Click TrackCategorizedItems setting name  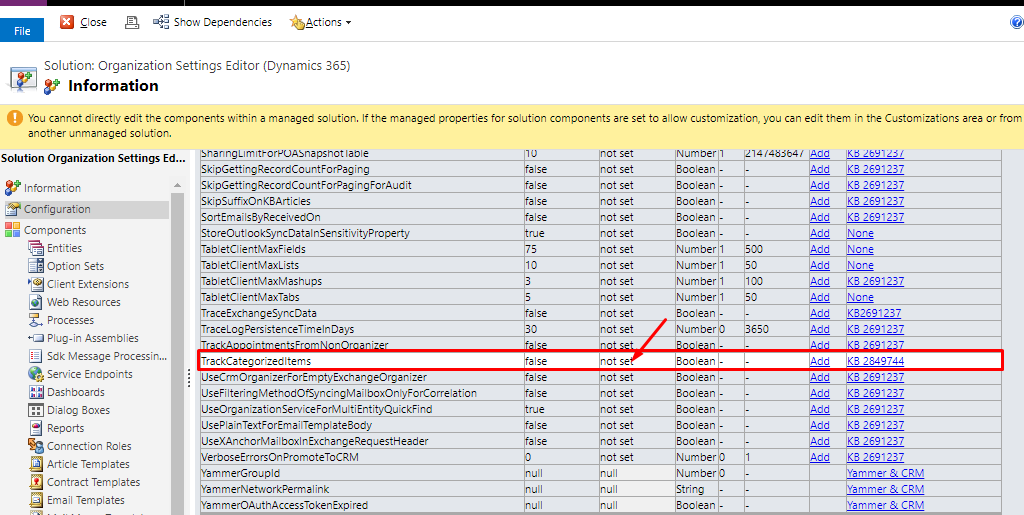(x=256, y=361)
